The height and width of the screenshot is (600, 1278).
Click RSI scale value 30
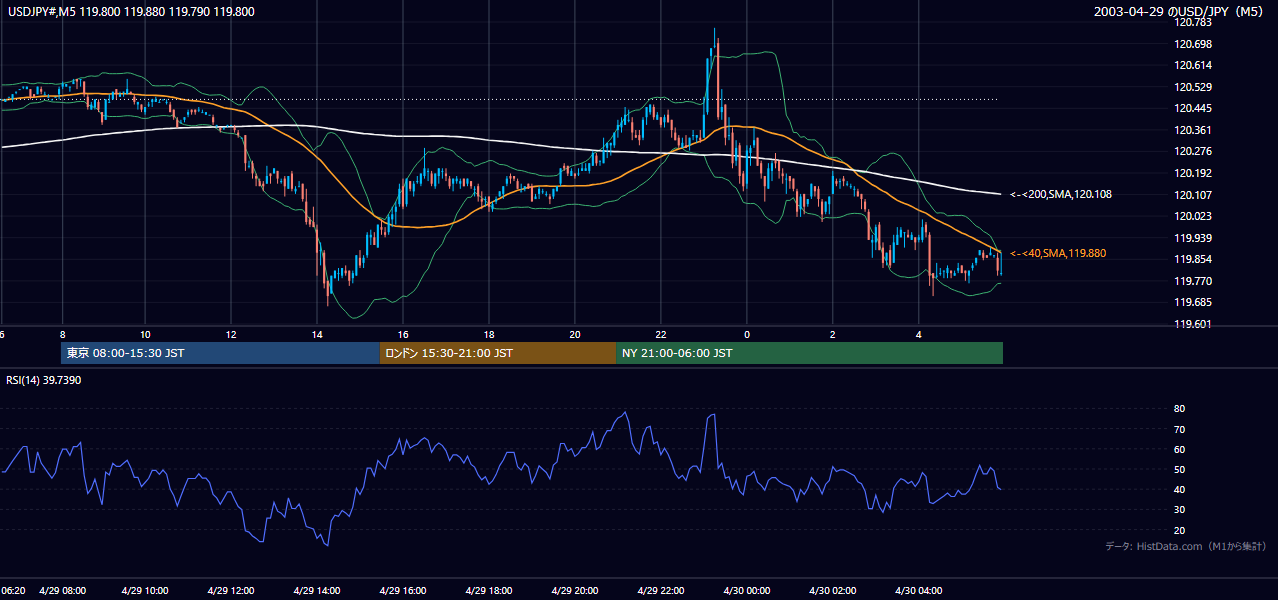pyautogui.click(x=1179, y=510)
